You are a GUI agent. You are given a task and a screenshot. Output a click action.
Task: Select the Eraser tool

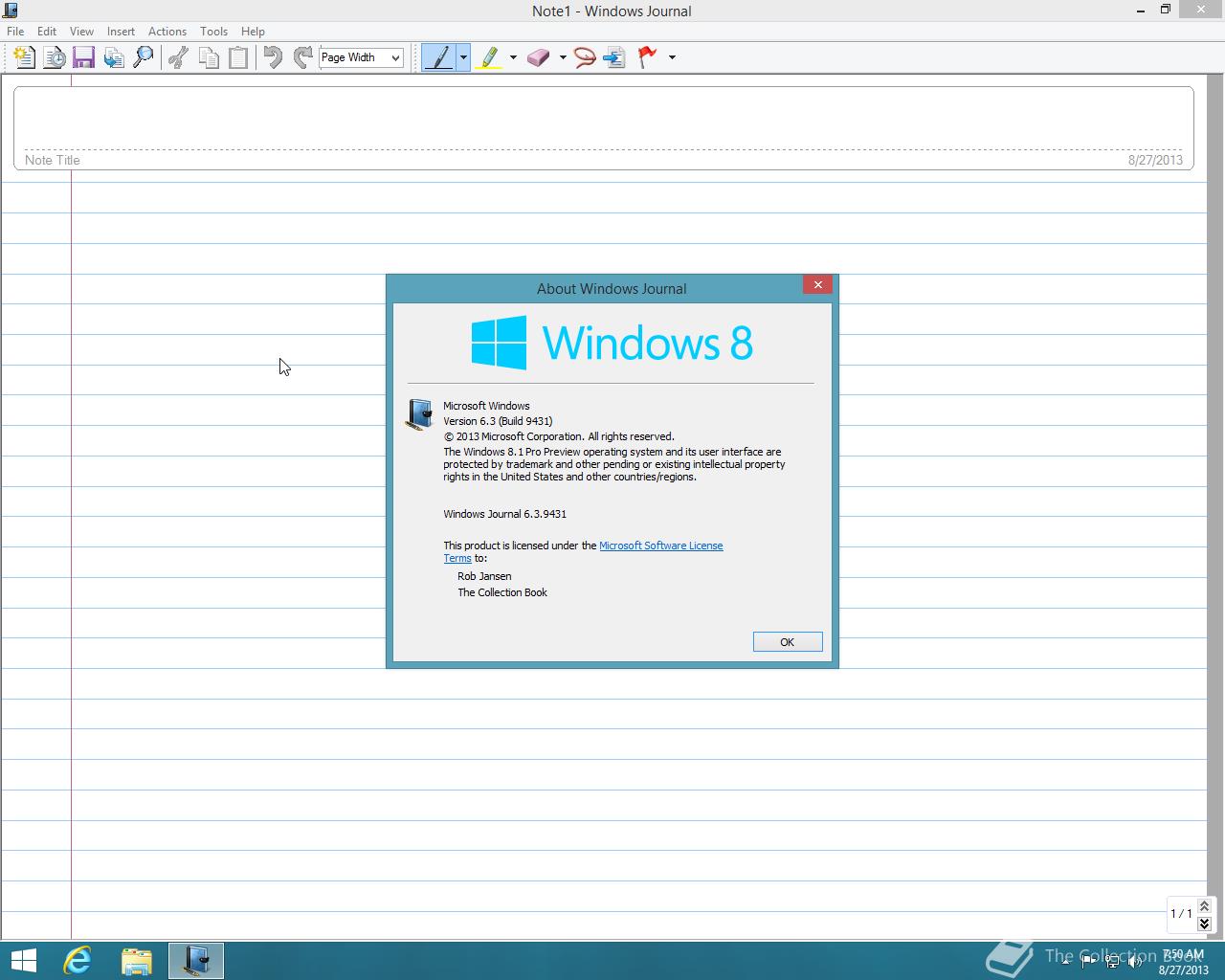(x=539, y=57)
